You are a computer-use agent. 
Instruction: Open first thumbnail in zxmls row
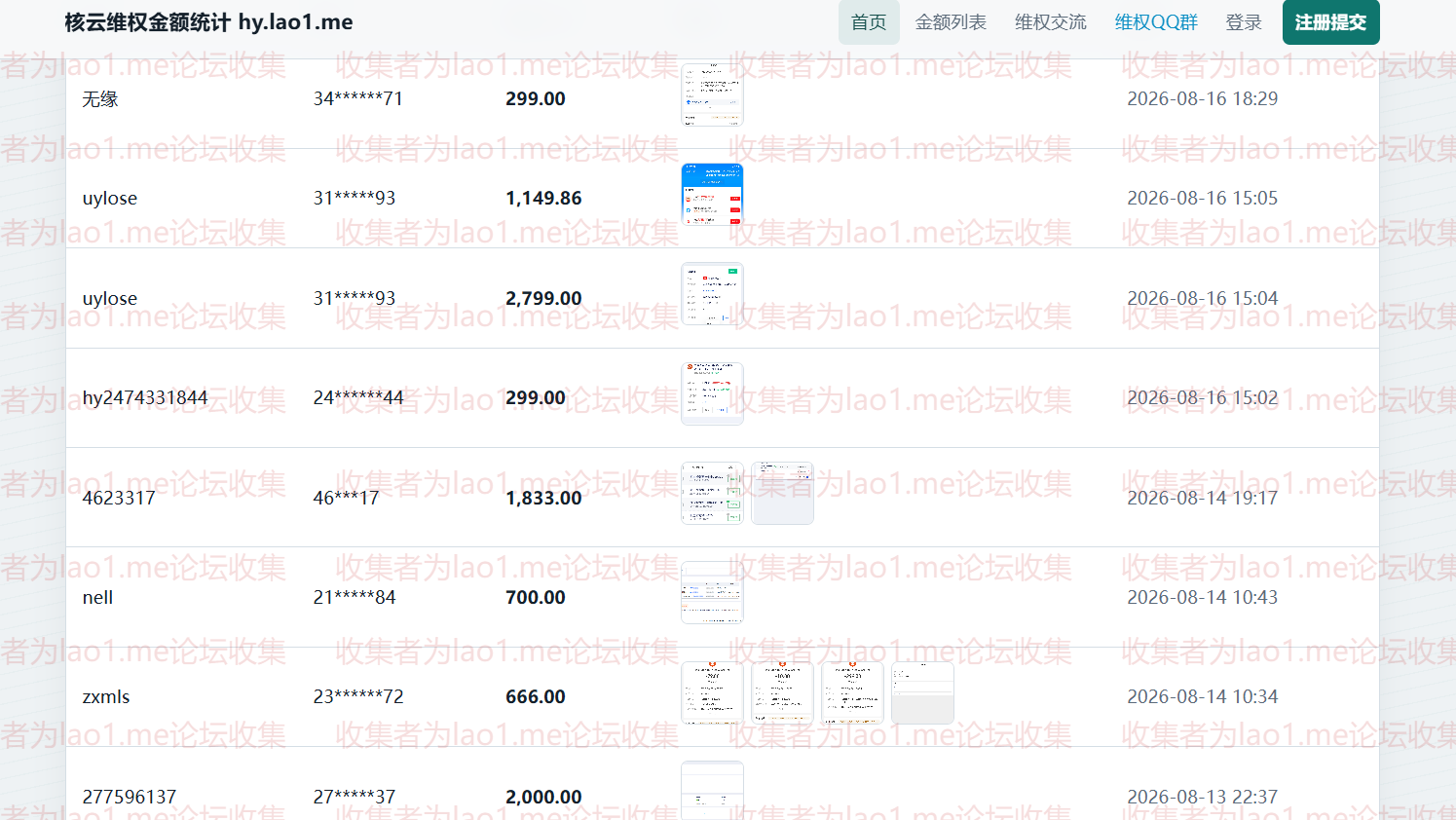pyautogui.click(x=712, y=693)
